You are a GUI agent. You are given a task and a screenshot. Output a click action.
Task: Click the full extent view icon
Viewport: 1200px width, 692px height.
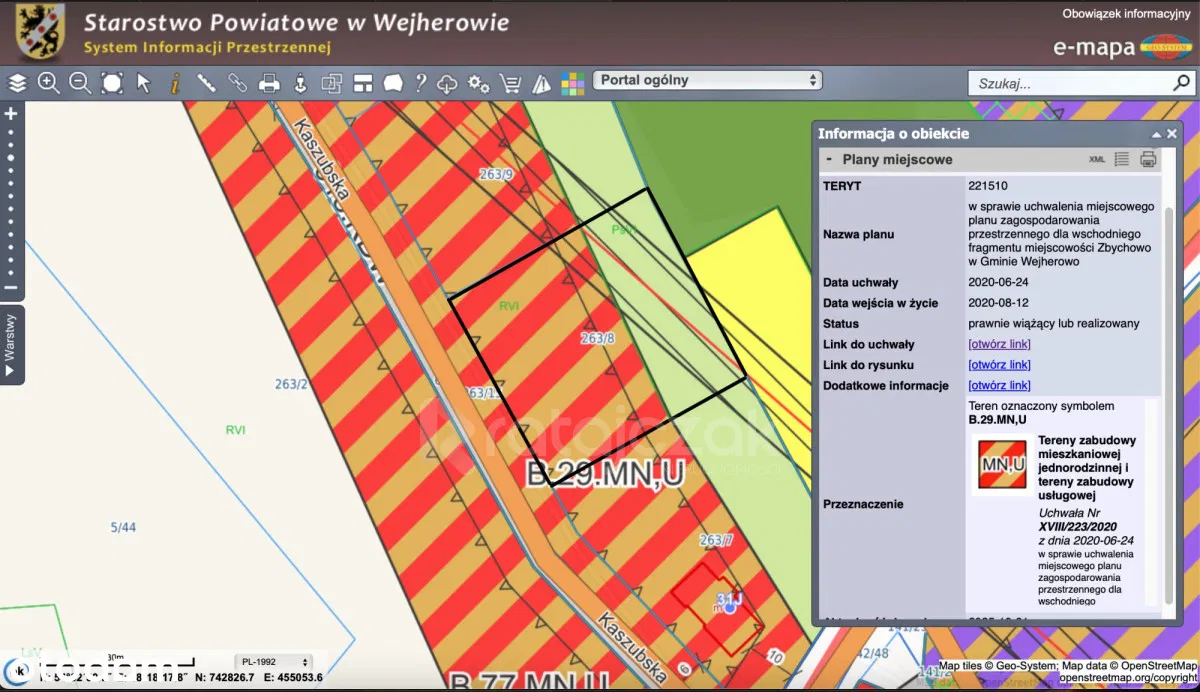(112, 83)
